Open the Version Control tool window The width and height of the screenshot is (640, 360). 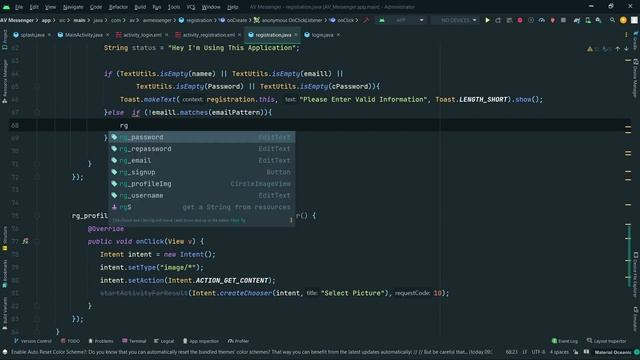[x=33, y=341]
